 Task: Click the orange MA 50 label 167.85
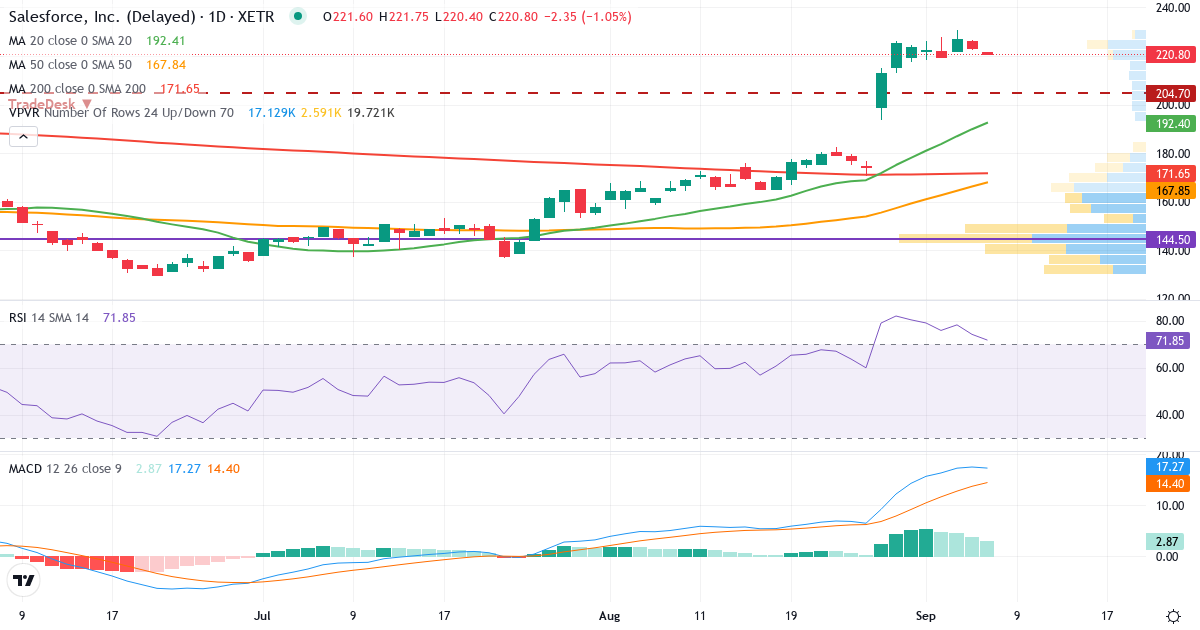coord(1171,190)
